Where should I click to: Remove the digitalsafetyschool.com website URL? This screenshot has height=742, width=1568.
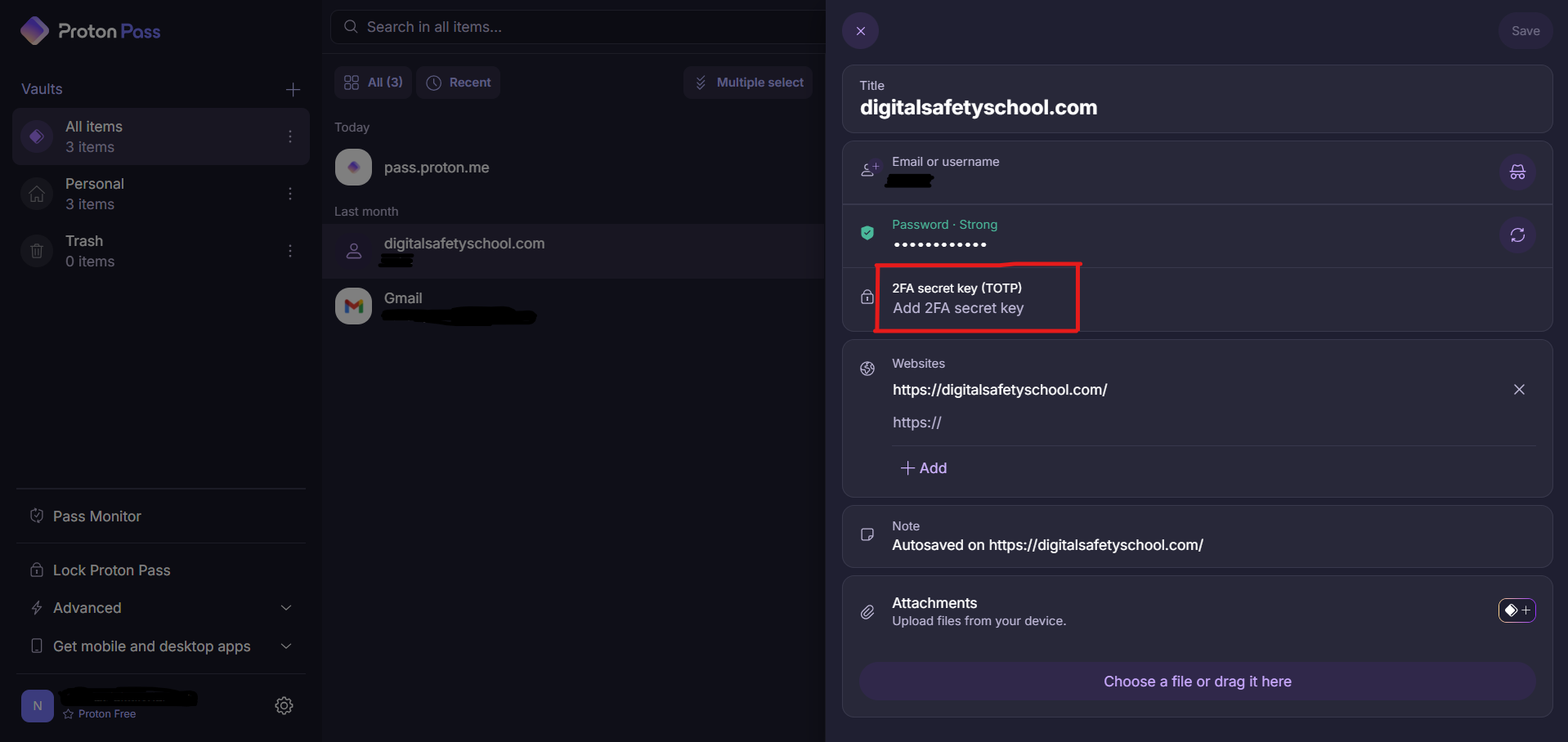pyautogui.click(x=1518, y=390)
